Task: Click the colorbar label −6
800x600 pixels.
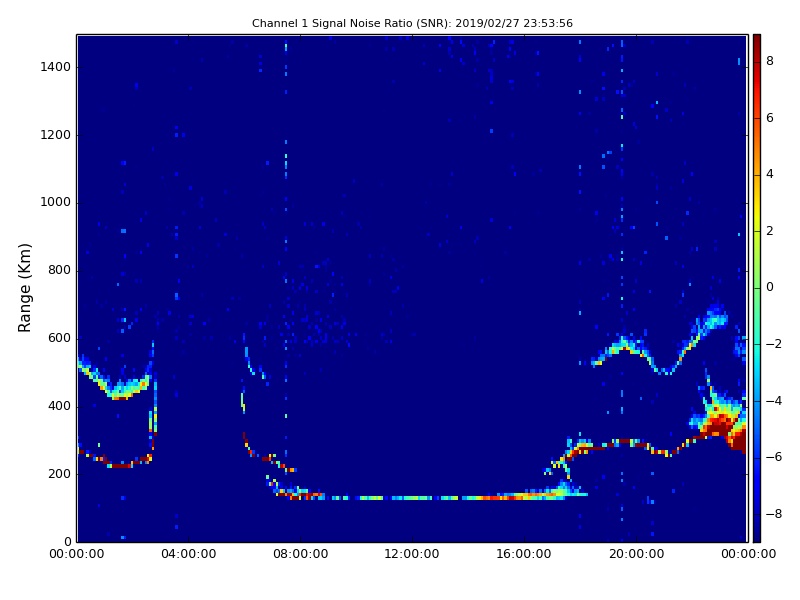Action: [x=774, y=457]
